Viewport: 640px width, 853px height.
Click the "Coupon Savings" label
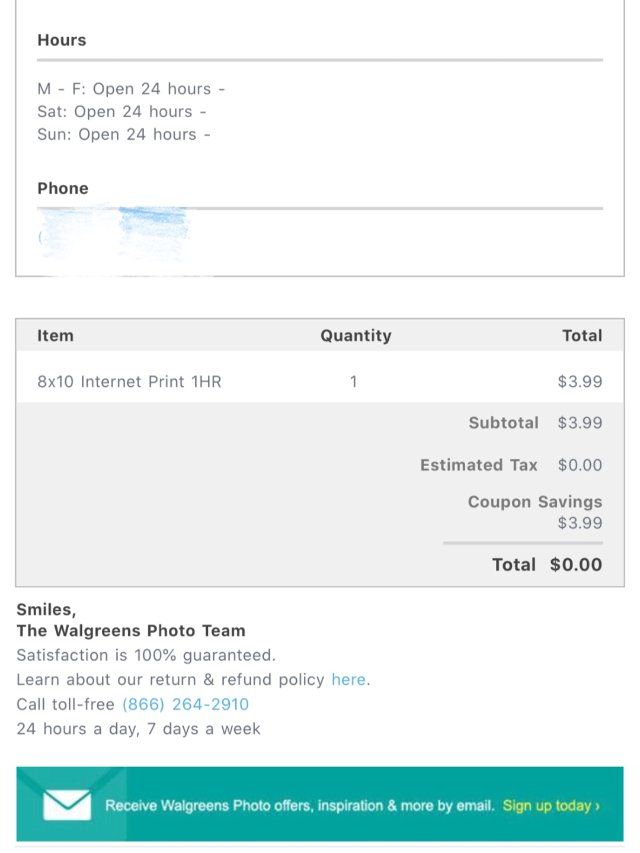pyautogui.click(x=534, y=502)
